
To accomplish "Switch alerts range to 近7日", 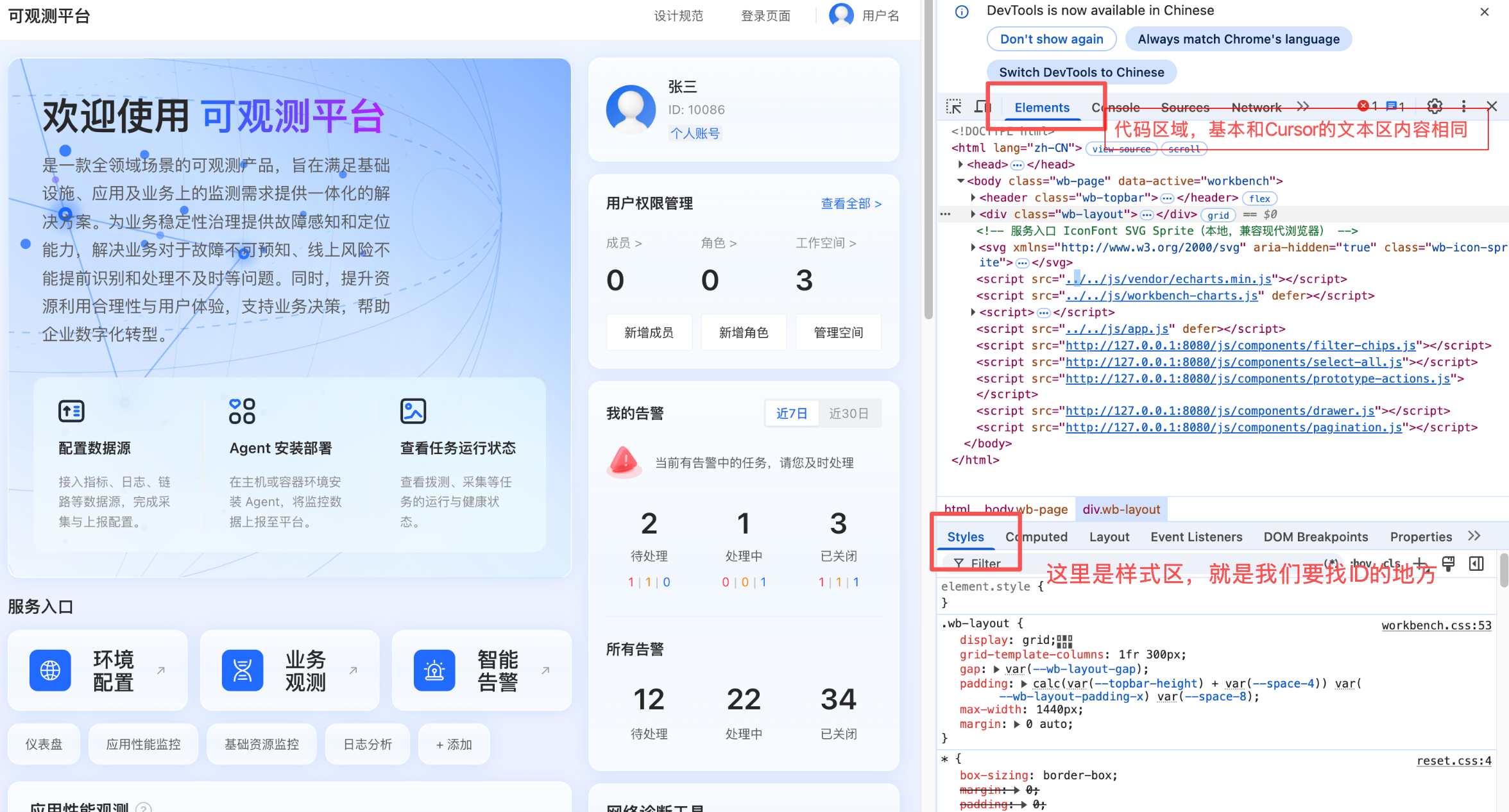I will pyautogui.click(x=792, y=414).
